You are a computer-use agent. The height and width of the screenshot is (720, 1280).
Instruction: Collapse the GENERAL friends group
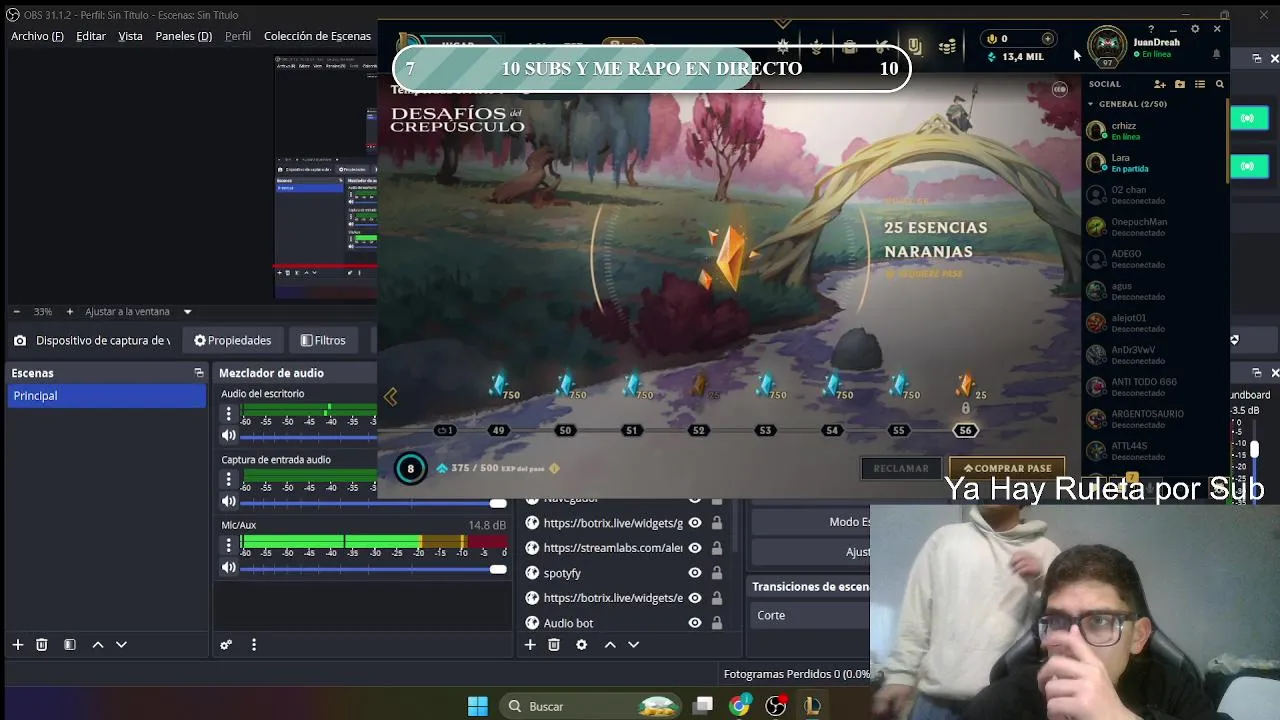point(1091,104)
